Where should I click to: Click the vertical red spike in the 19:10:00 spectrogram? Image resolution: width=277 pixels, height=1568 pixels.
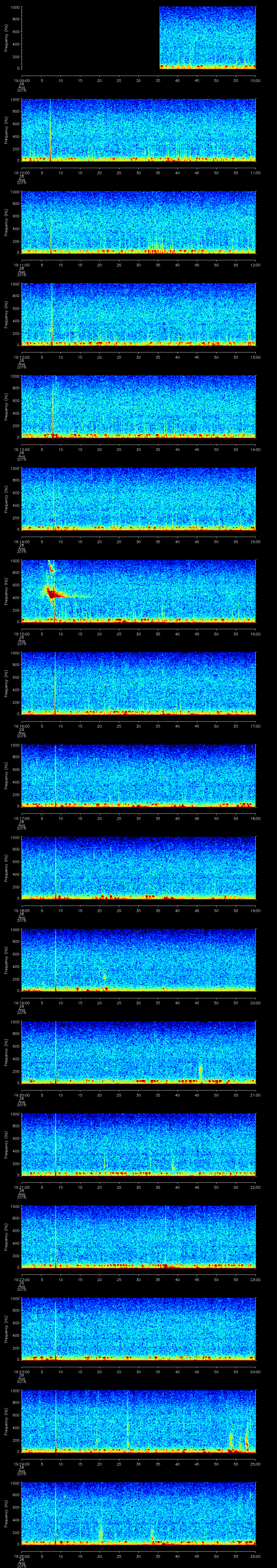tap(51, 131)
